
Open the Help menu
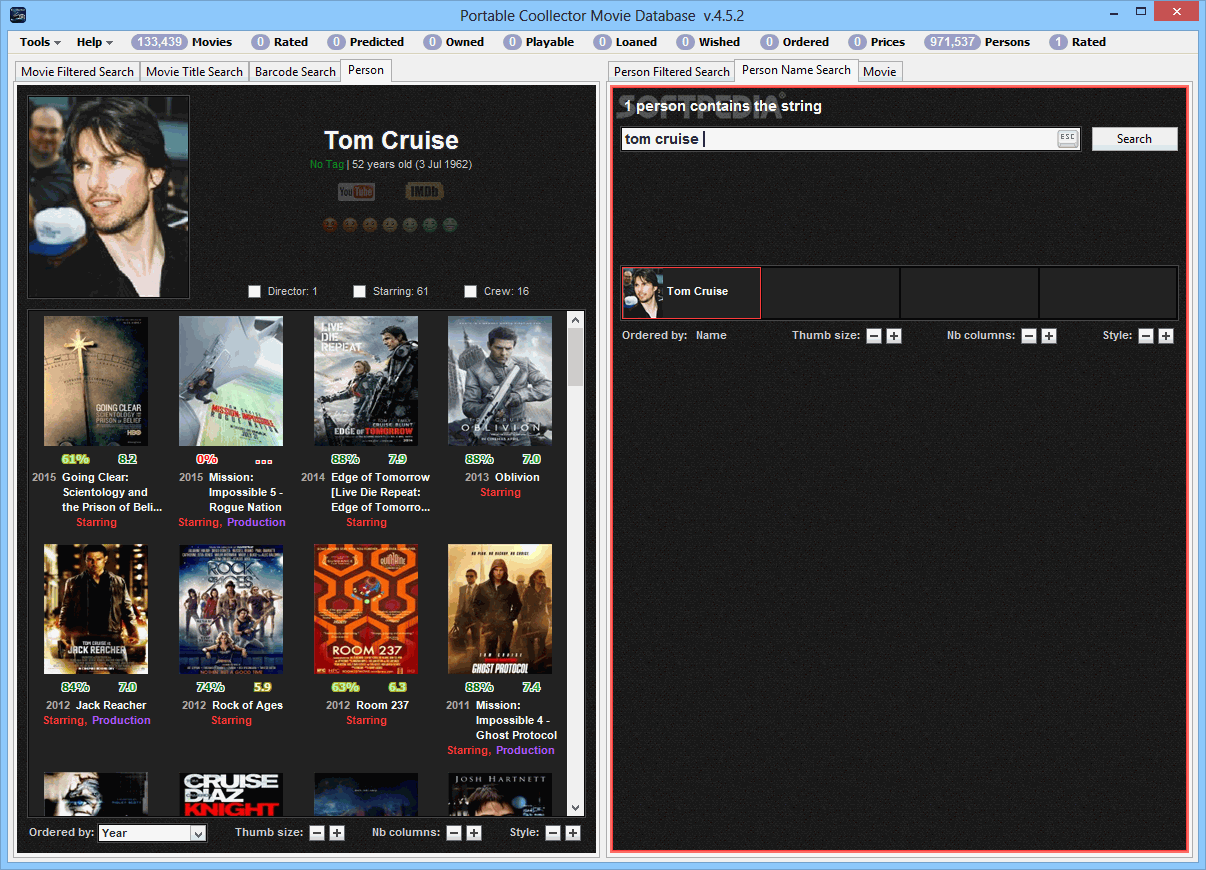tap(95, 42)
